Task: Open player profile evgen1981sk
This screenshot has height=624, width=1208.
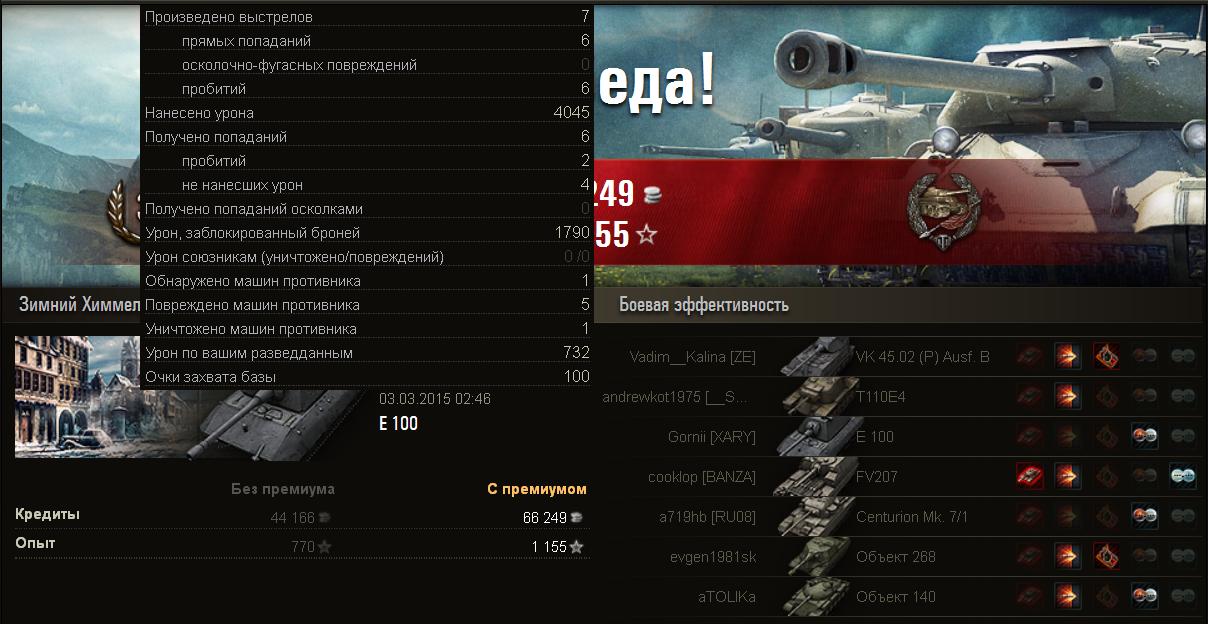Action: click(x=713, y=557)
